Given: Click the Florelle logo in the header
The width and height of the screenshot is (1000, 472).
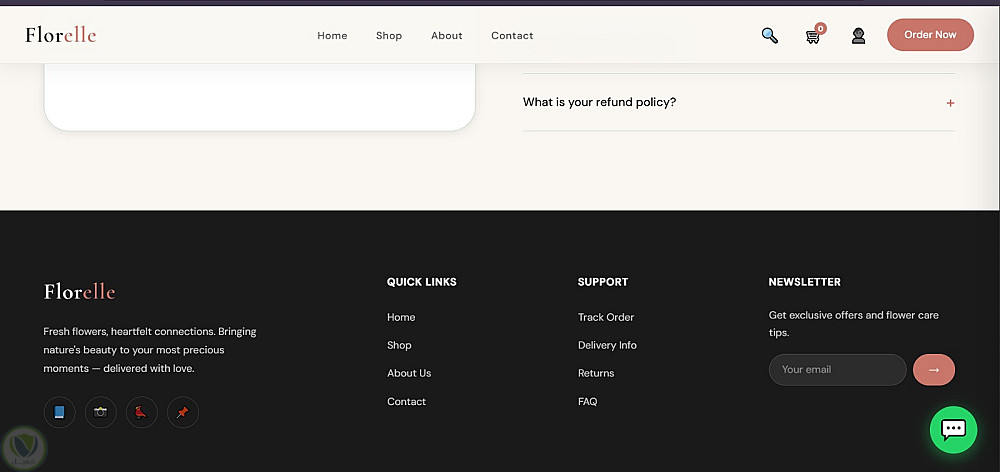Looking at the screenshot, I should click(x=61, y=35).
